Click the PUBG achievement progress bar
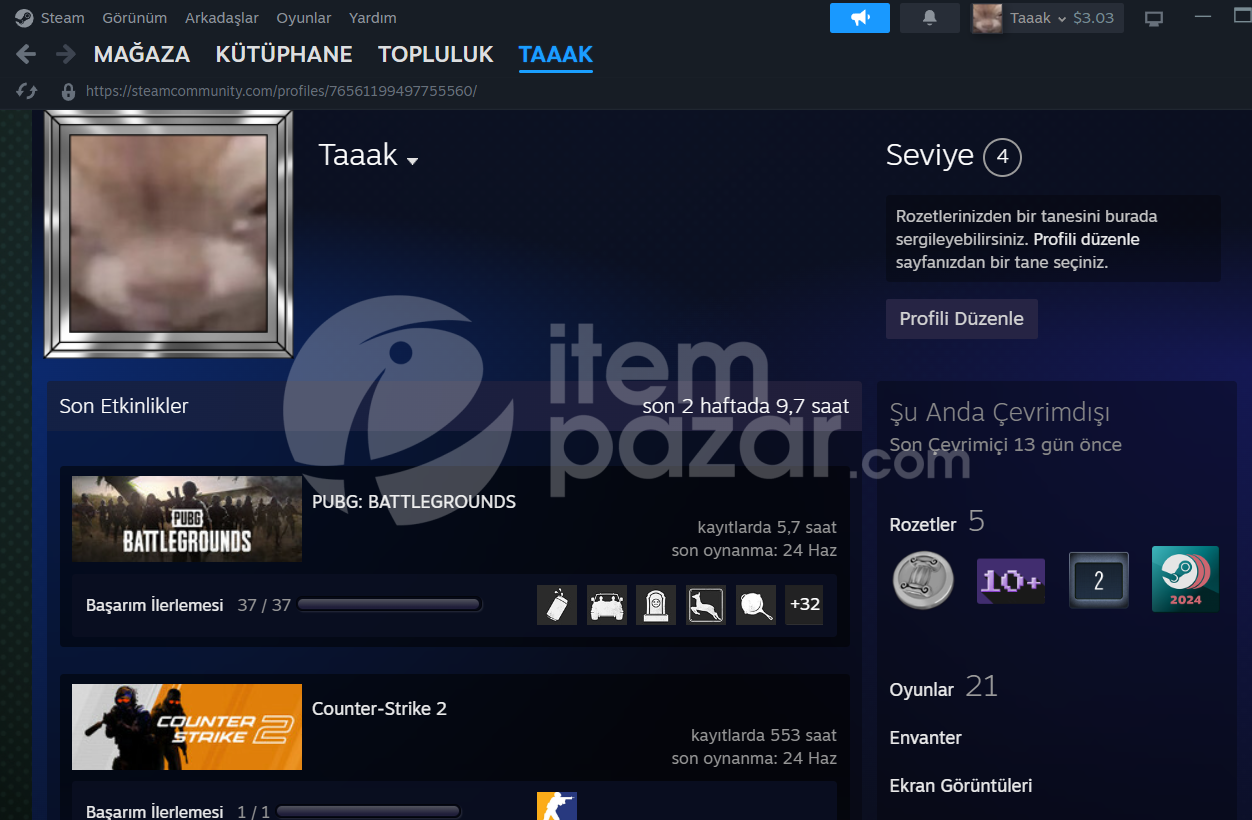This screenshot has width=1252, height=820. coord(389,605)
